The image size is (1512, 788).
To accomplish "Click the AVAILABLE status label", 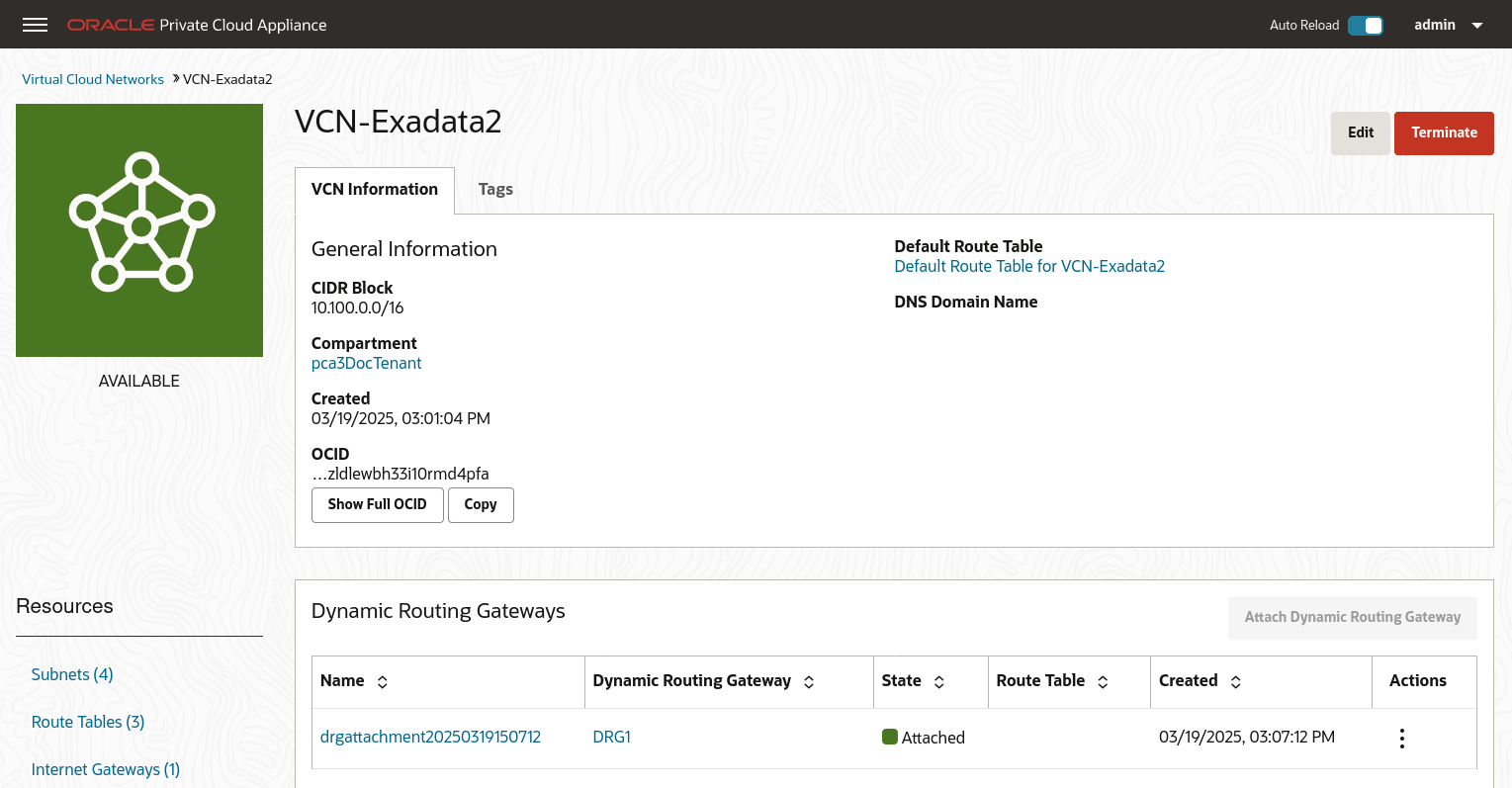I will tap(139, 381).
